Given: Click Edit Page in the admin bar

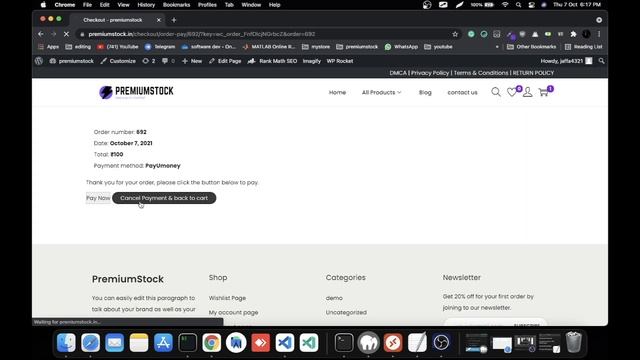Looking at the screenshot, I should point(224,61).
